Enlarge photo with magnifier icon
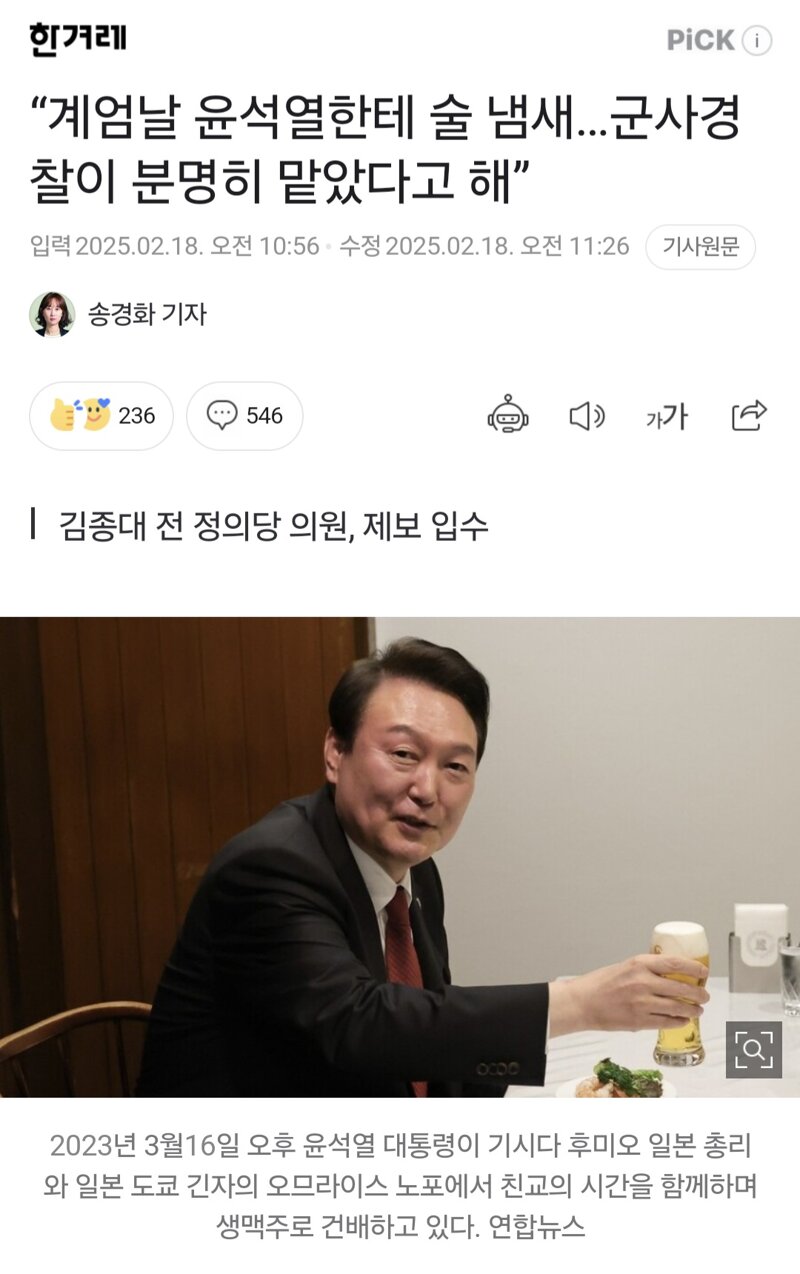The height and width of the screenshot is (1274, 800). pyautogui.click(x=754, y=1049)
